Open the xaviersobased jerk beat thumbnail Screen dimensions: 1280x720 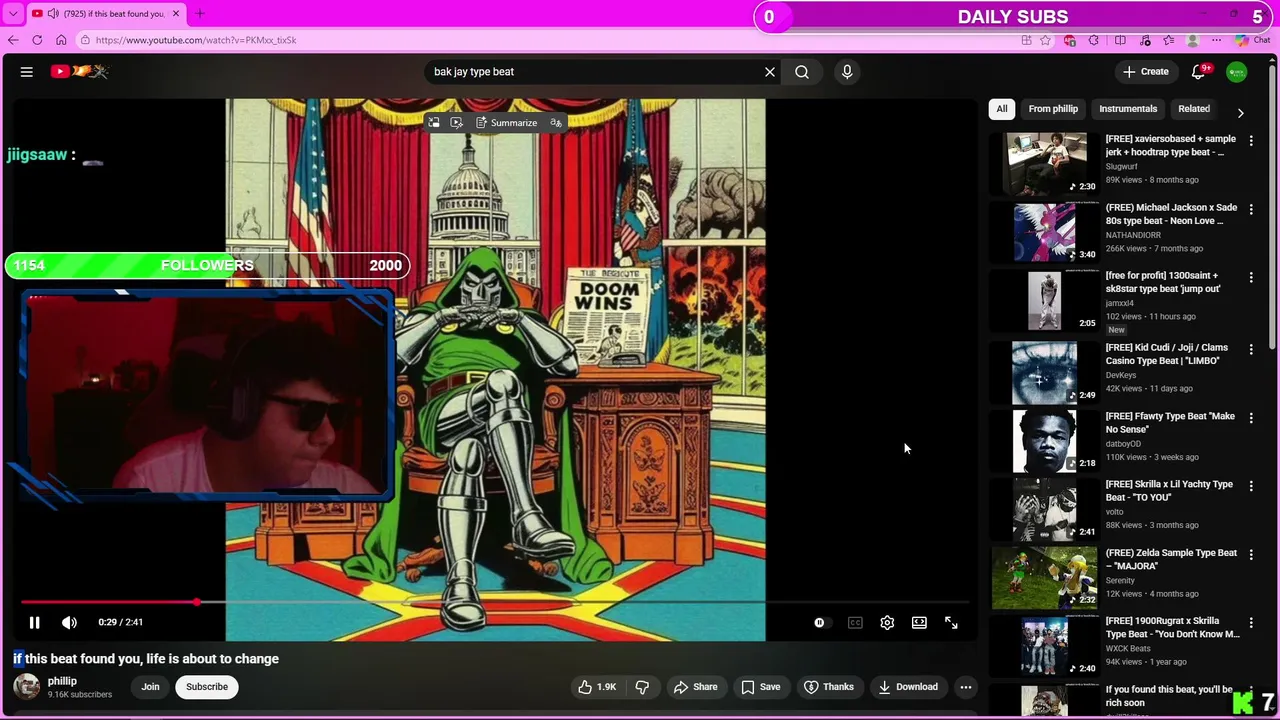pyautogui.click(x=1044, y=163)
